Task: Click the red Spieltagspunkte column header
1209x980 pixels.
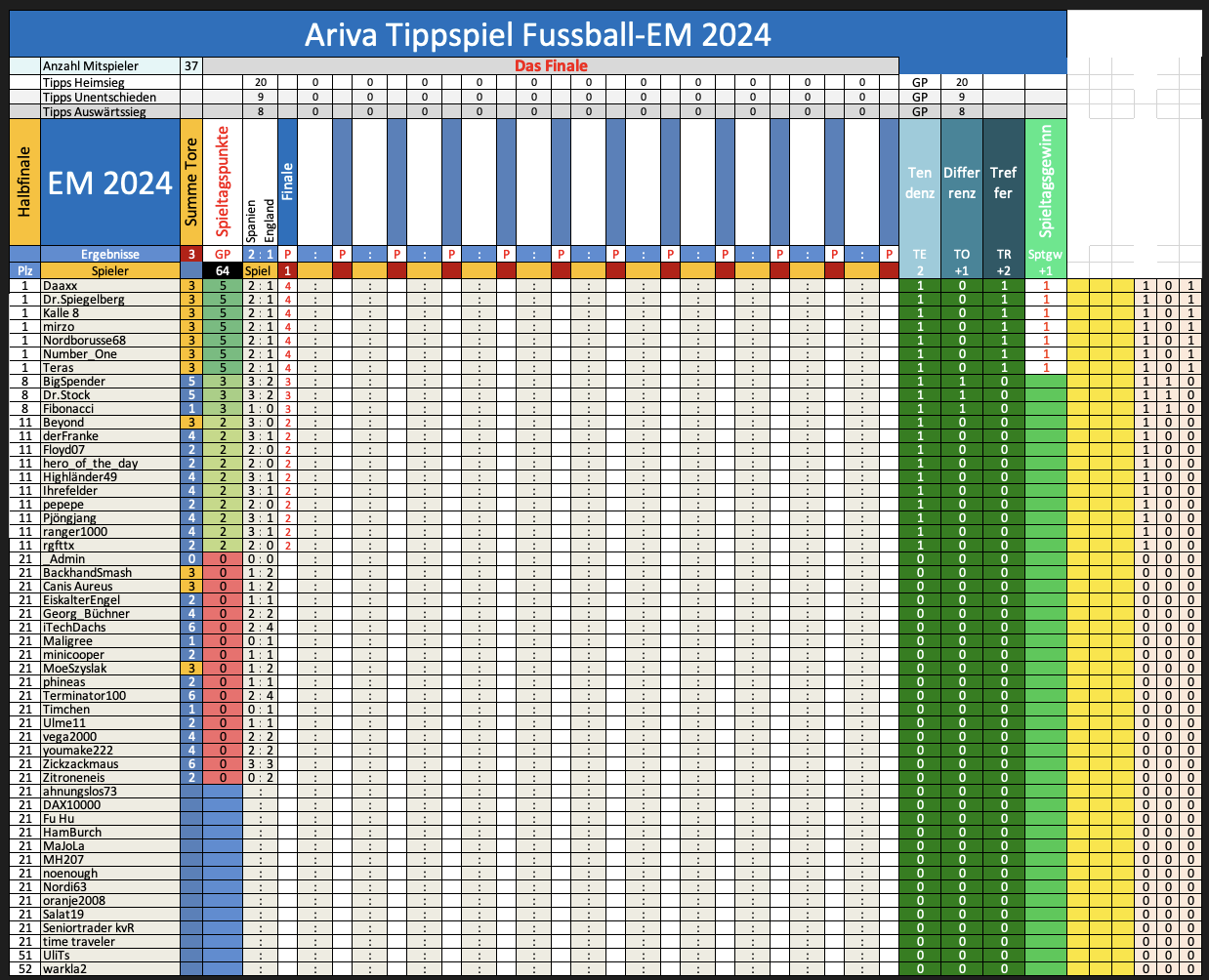Action: pyautogui.click(x=223, y=183)
